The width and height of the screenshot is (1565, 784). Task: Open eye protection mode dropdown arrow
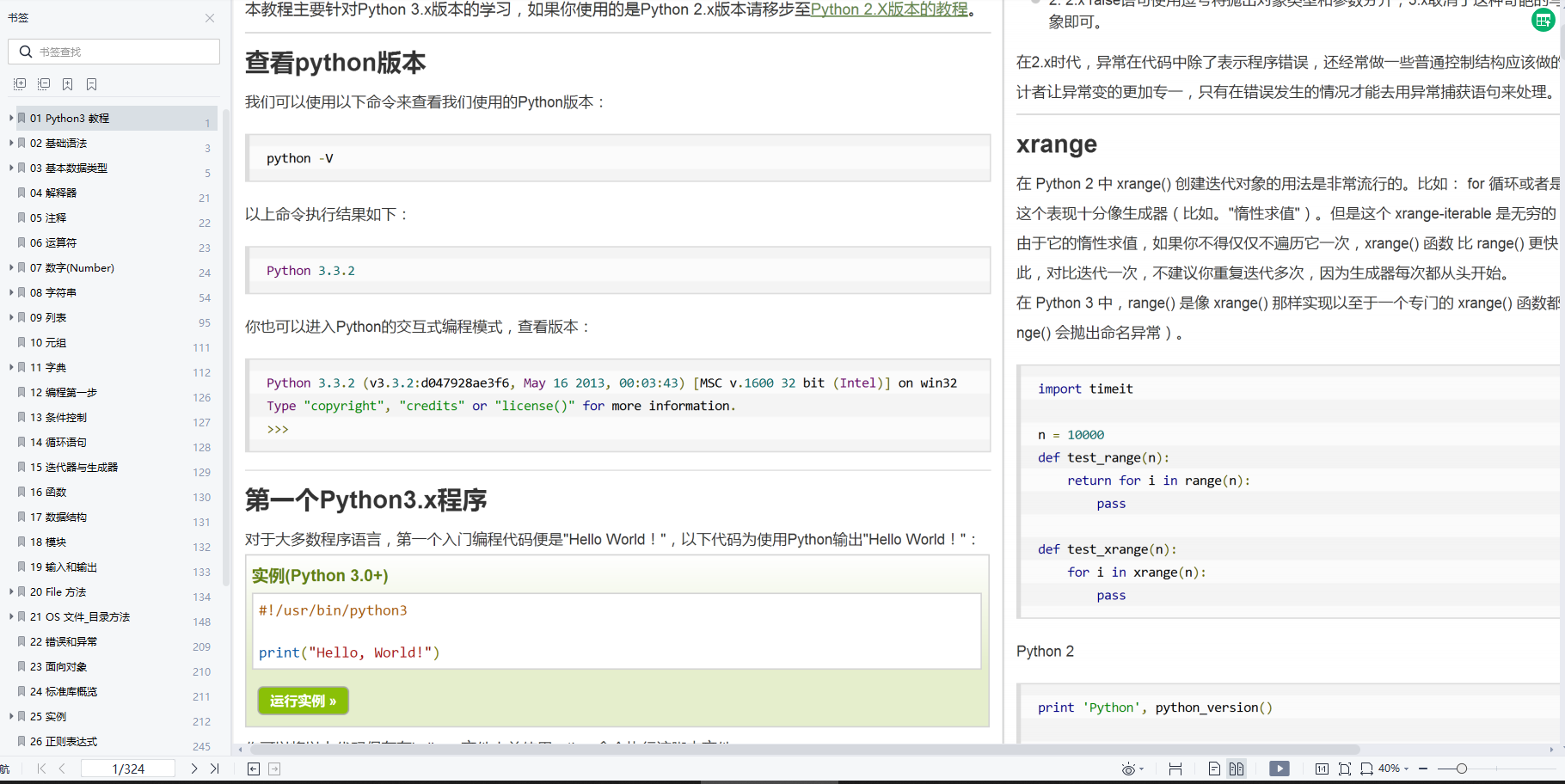[1142, 769]
